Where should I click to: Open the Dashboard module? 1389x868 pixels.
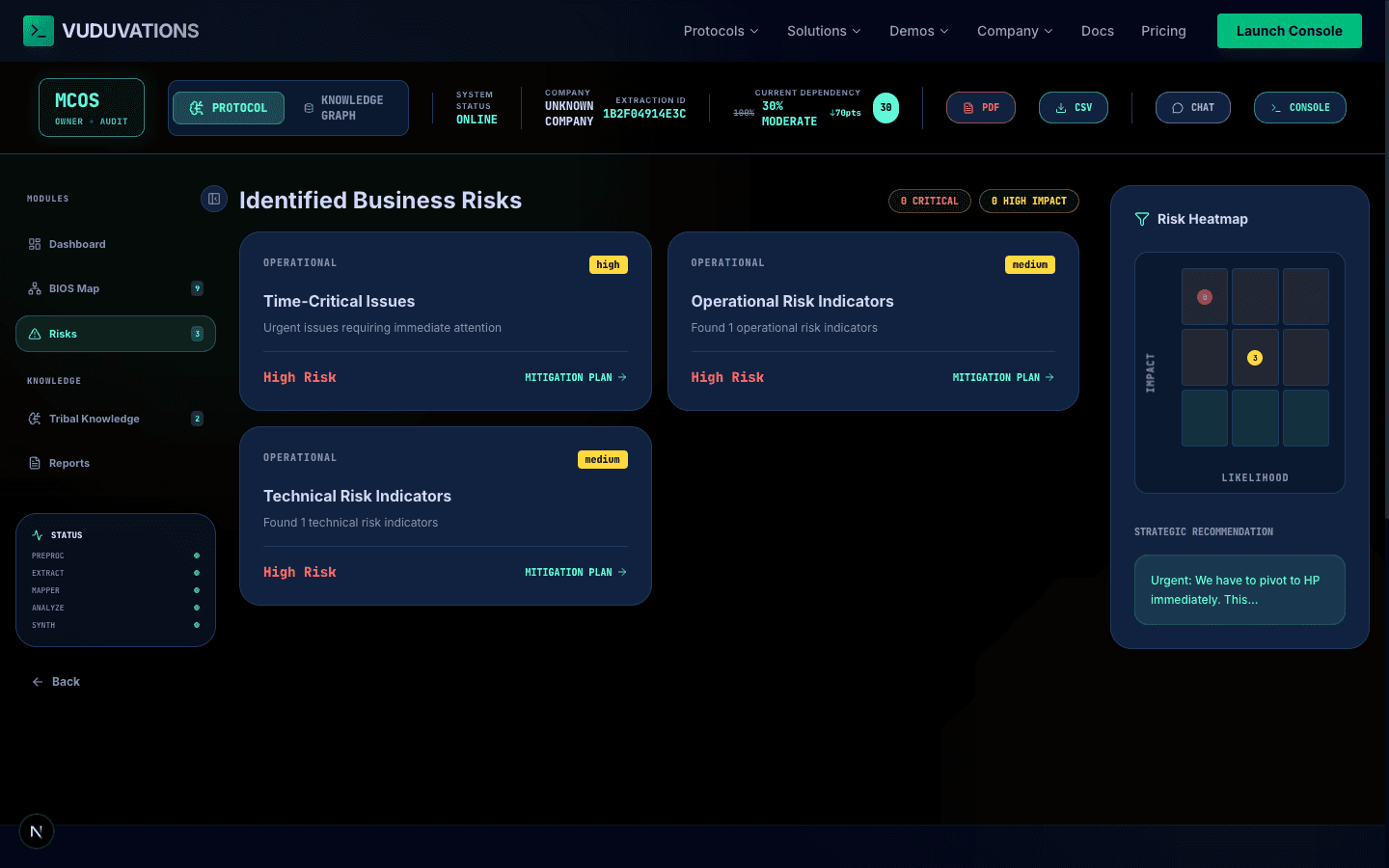[x=116, y=244]
